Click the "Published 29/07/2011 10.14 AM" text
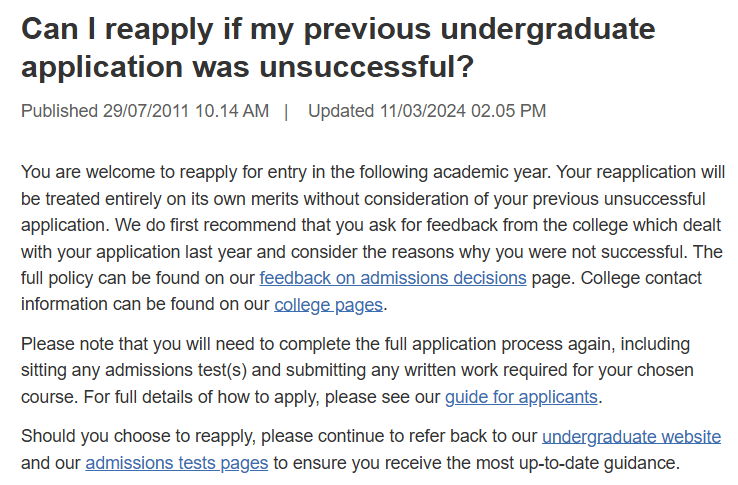 [x=145, y=111]
